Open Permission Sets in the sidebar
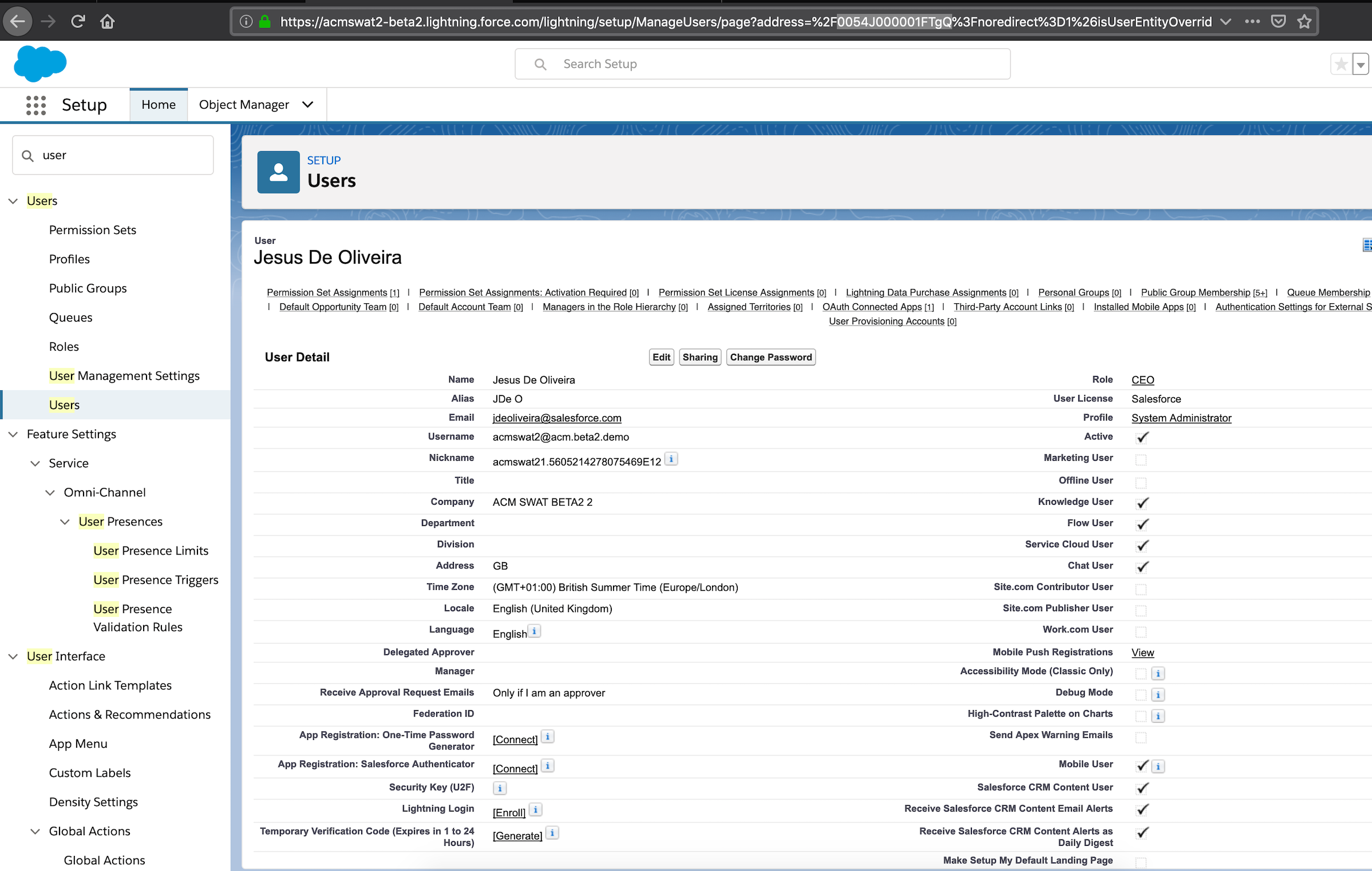Image resolution: width=1372 pixels, height=871 pixels. tap(93, 230)
